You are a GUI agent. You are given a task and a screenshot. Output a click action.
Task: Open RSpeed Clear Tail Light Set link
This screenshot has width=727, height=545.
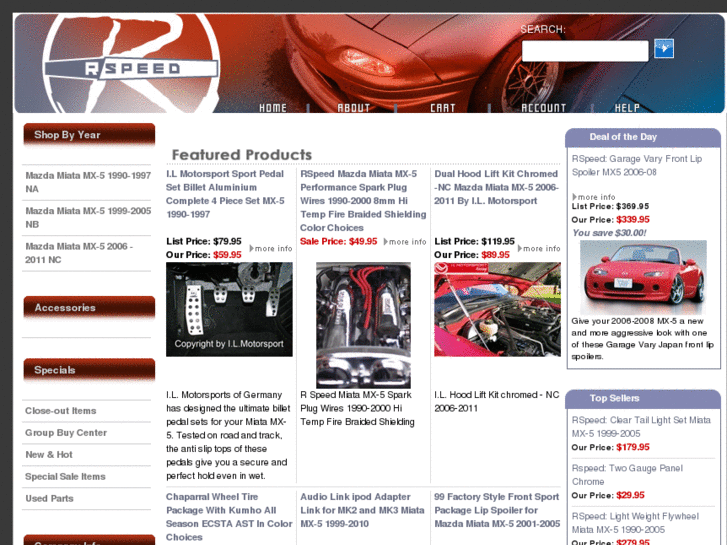pos(641,427)
